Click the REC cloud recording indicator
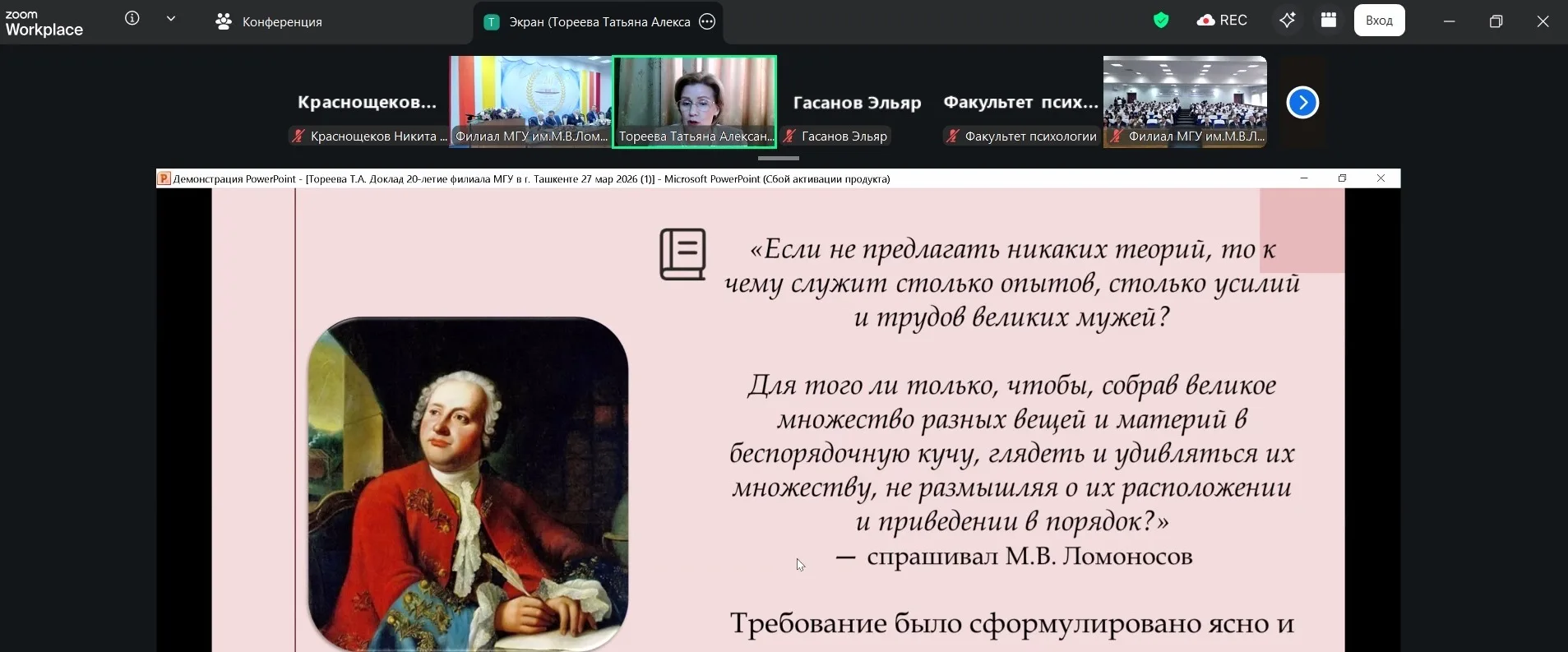This screenshot has width=1568, height=652. 1222,21
